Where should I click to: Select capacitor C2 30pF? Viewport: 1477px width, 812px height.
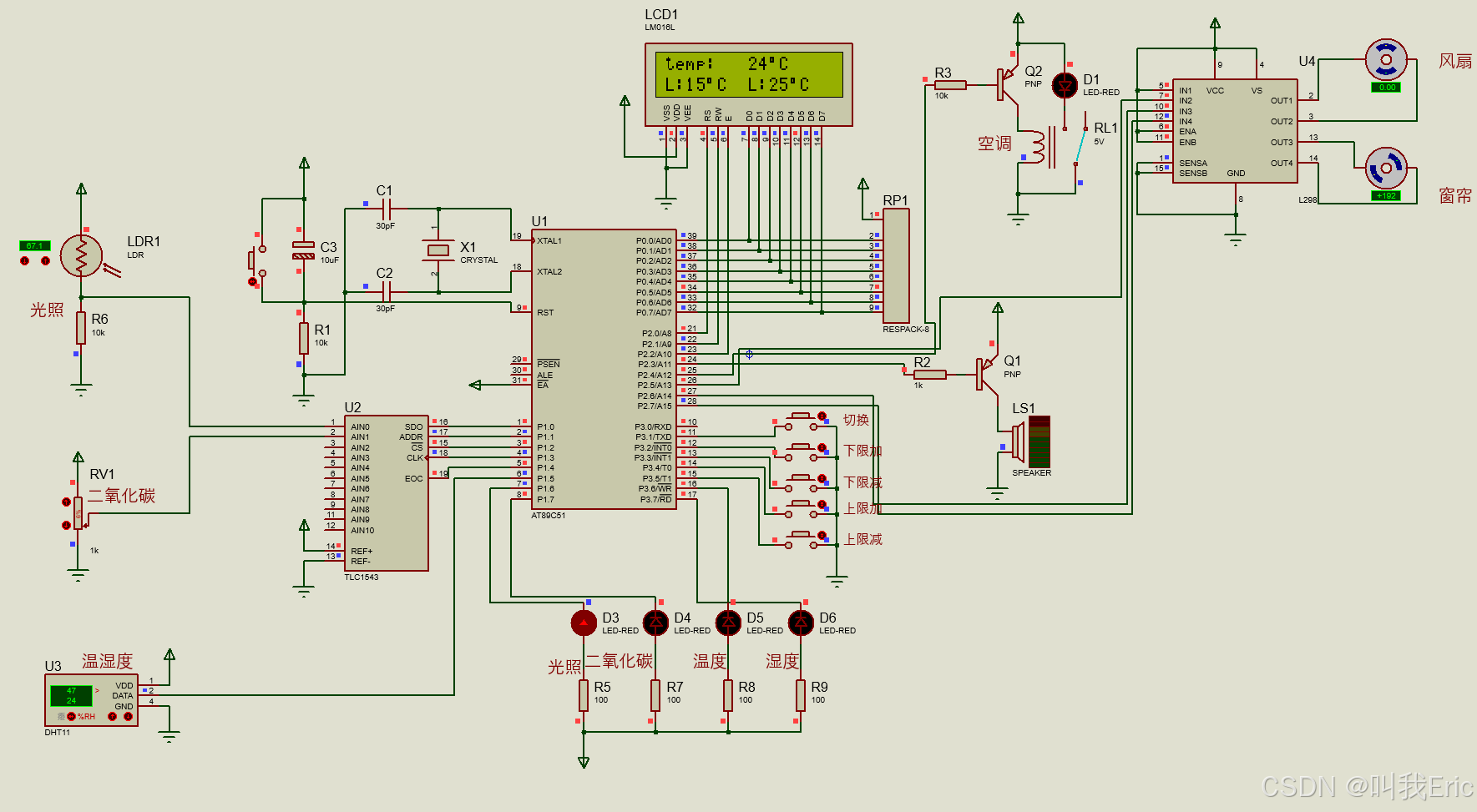[x=386, y=291]
